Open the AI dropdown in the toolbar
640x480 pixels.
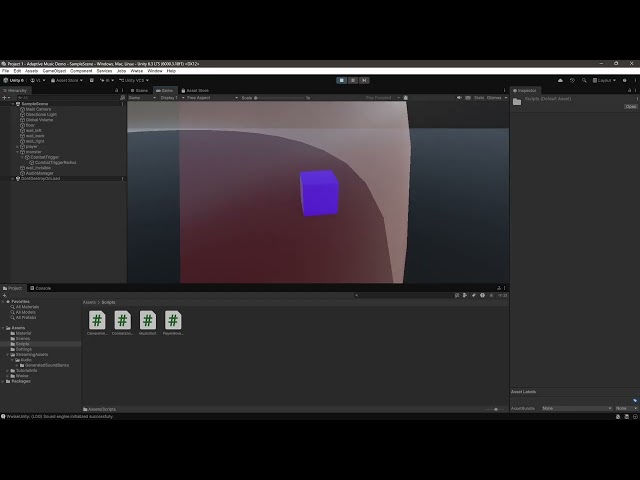[x=107, y=80]
